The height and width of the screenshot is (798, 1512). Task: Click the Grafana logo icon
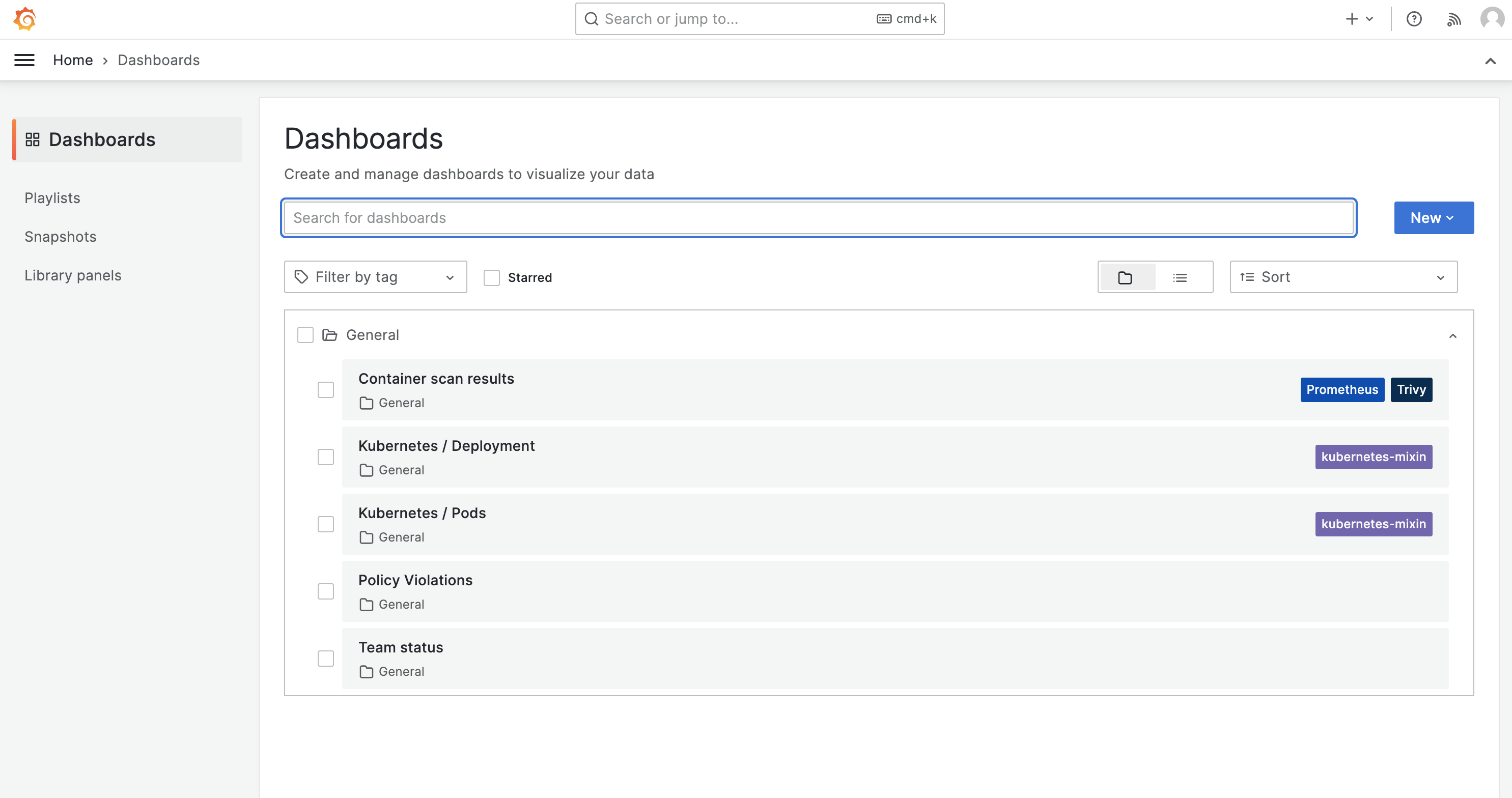pos(24,19)
